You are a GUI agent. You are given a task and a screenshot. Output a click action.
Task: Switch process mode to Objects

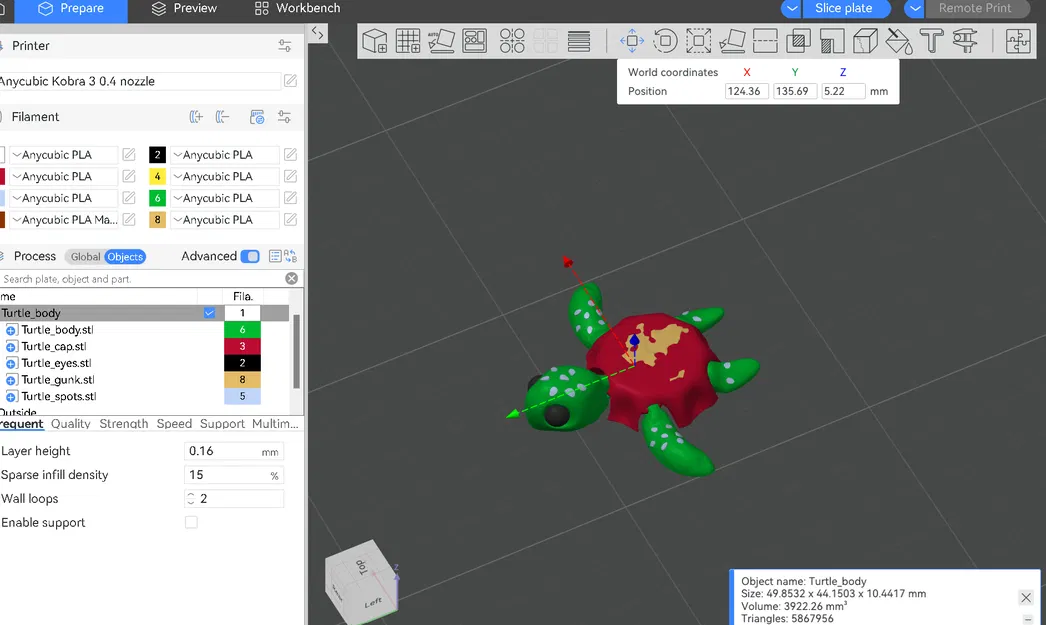(125, 257)
